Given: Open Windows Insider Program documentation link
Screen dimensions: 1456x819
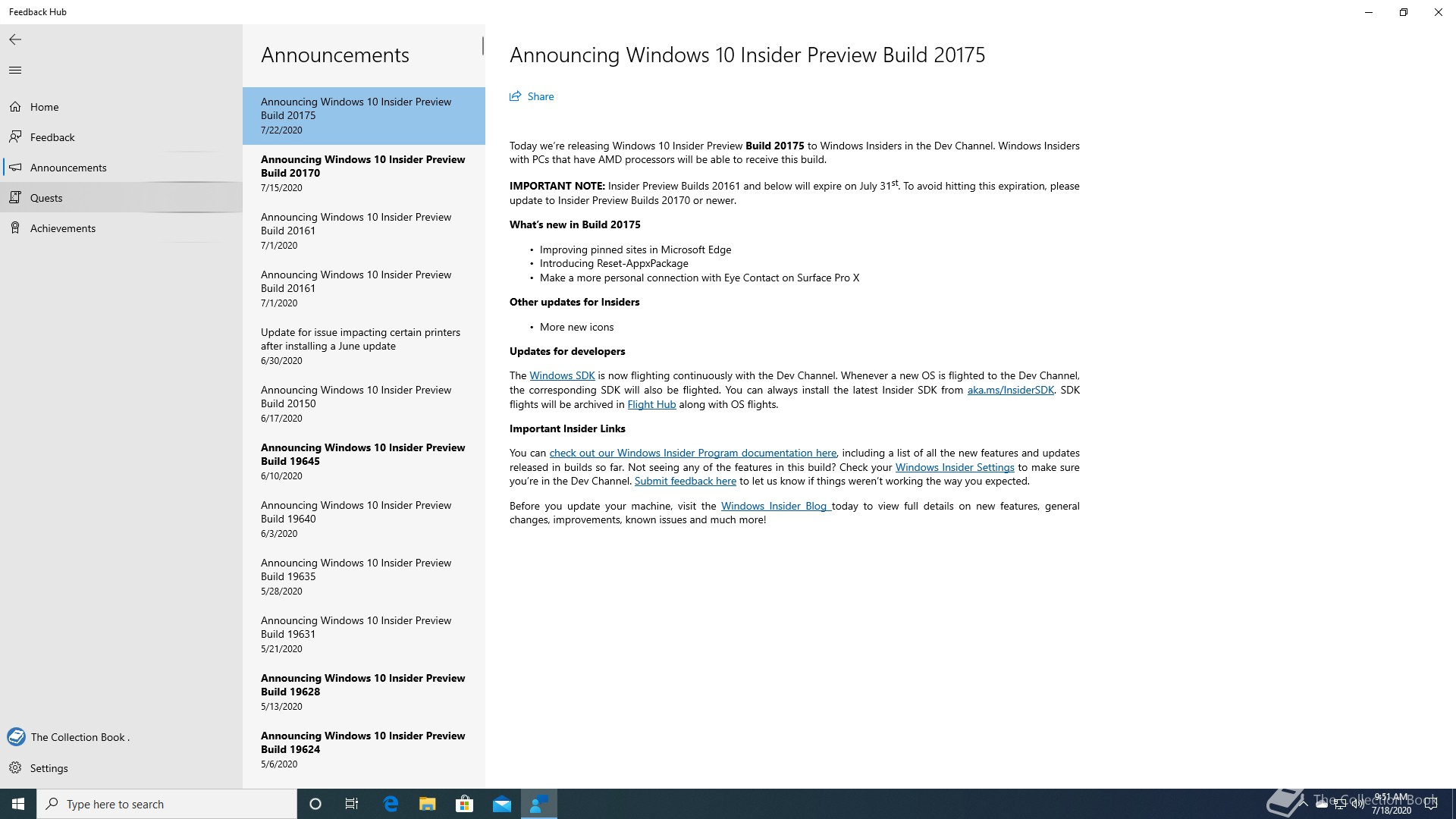Looking at the screenshot, I should [x=693, y=453].
